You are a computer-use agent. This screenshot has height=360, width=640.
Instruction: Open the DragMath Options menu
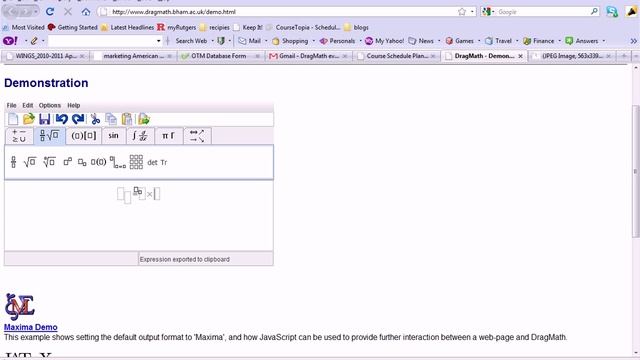50,105
